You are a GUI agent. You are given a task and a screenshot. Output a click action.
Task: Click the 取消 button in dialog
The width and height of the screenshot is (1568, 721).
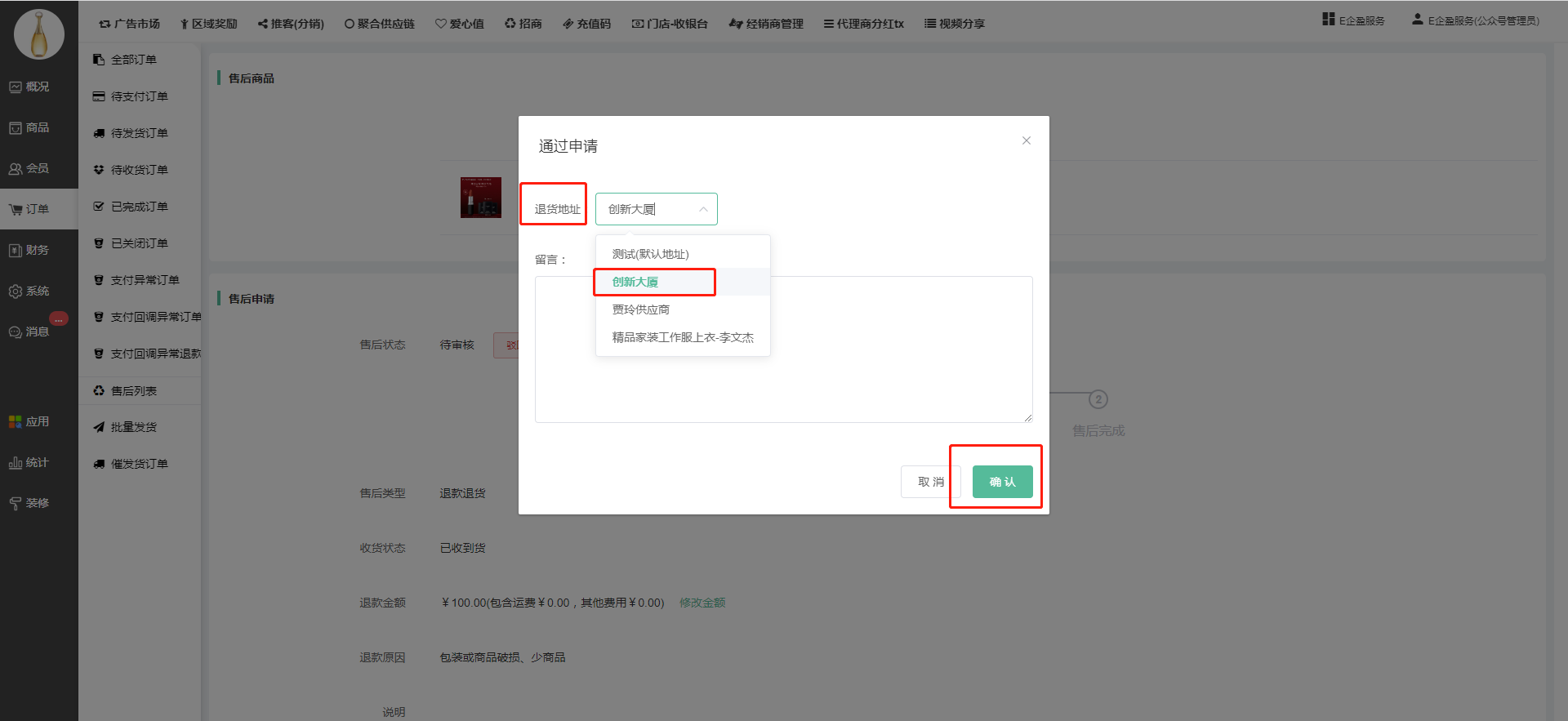tap(930, 482)
